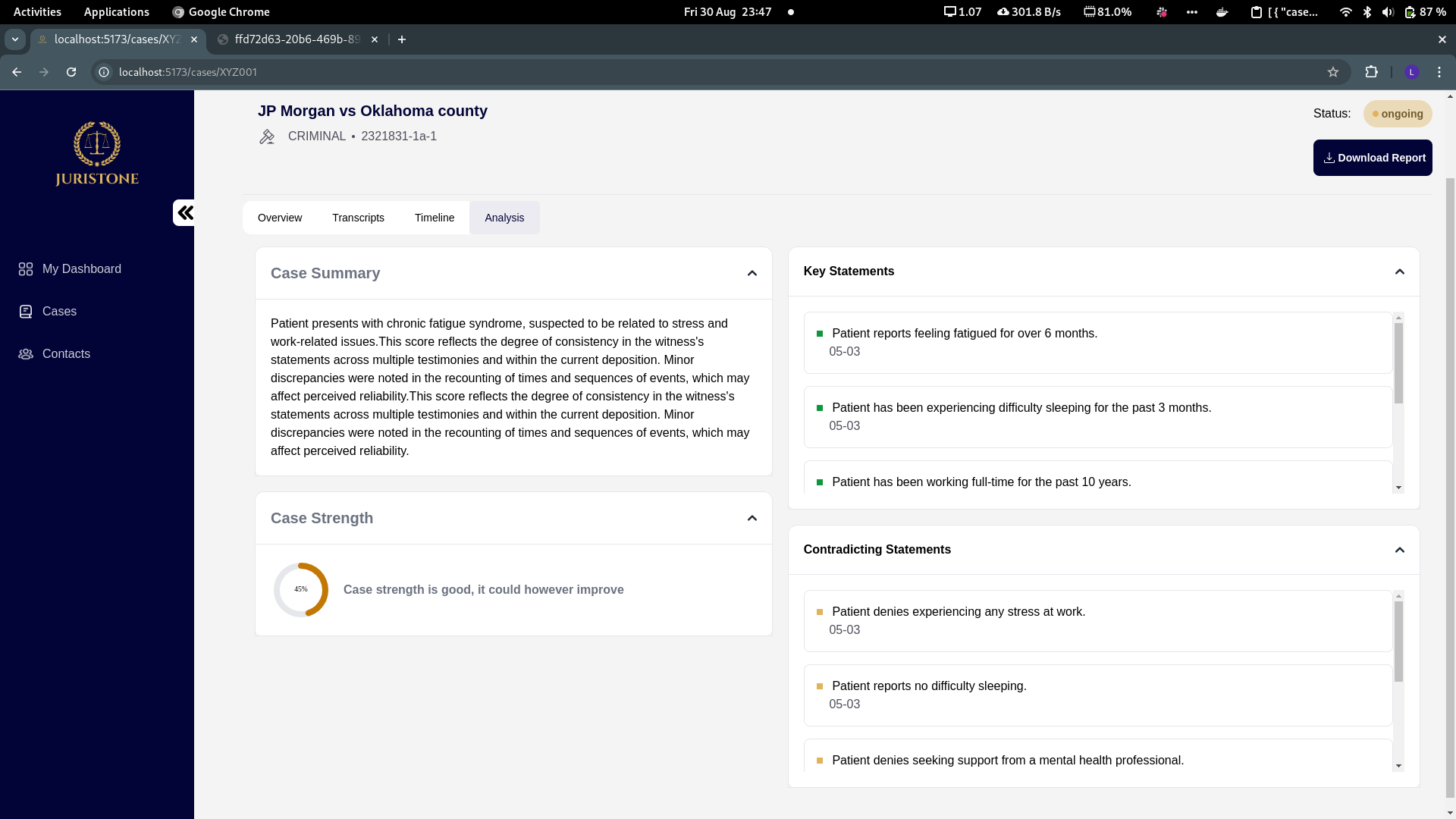Screen dimensions: 1456x819
Task: Click the My Dashboard navigation icon
Action: pyautogui.click(x=26, y=268)
